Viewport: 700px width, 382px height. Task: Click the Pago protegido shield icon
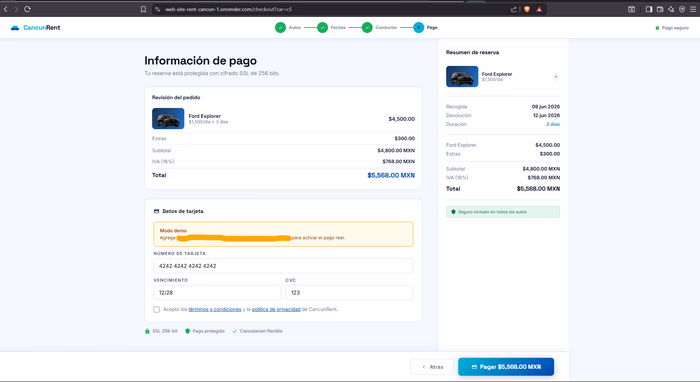pyautogui.click(x=188, y=331)
